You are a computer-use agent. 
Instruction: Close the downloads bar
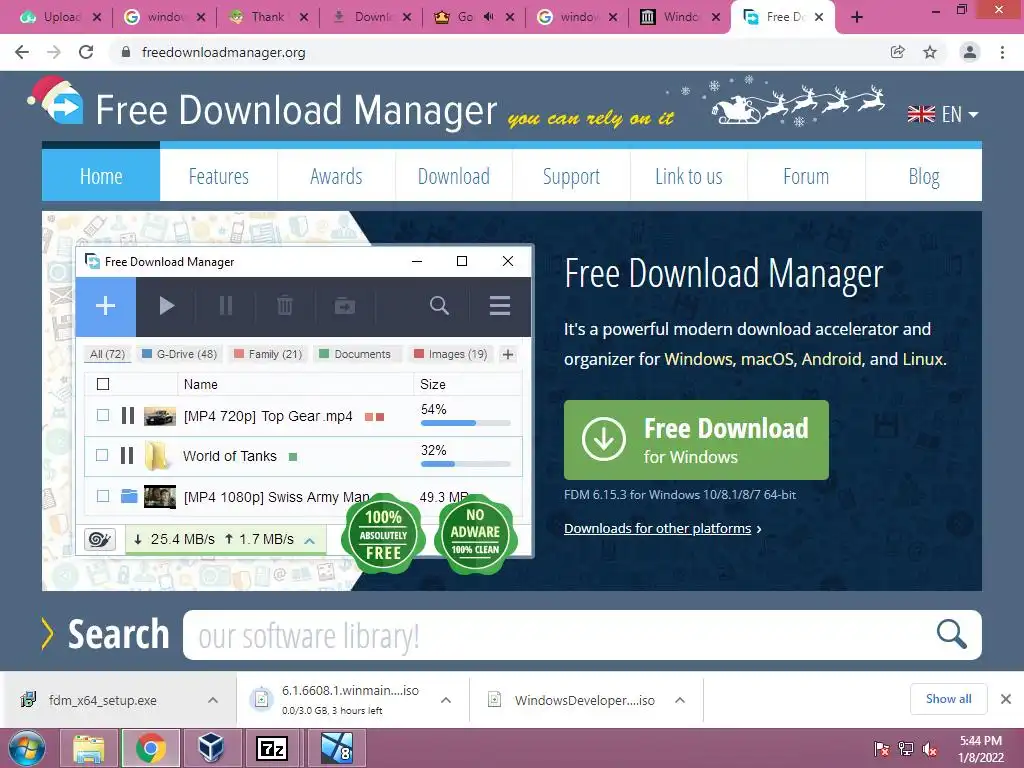[x=1006, y=699]
